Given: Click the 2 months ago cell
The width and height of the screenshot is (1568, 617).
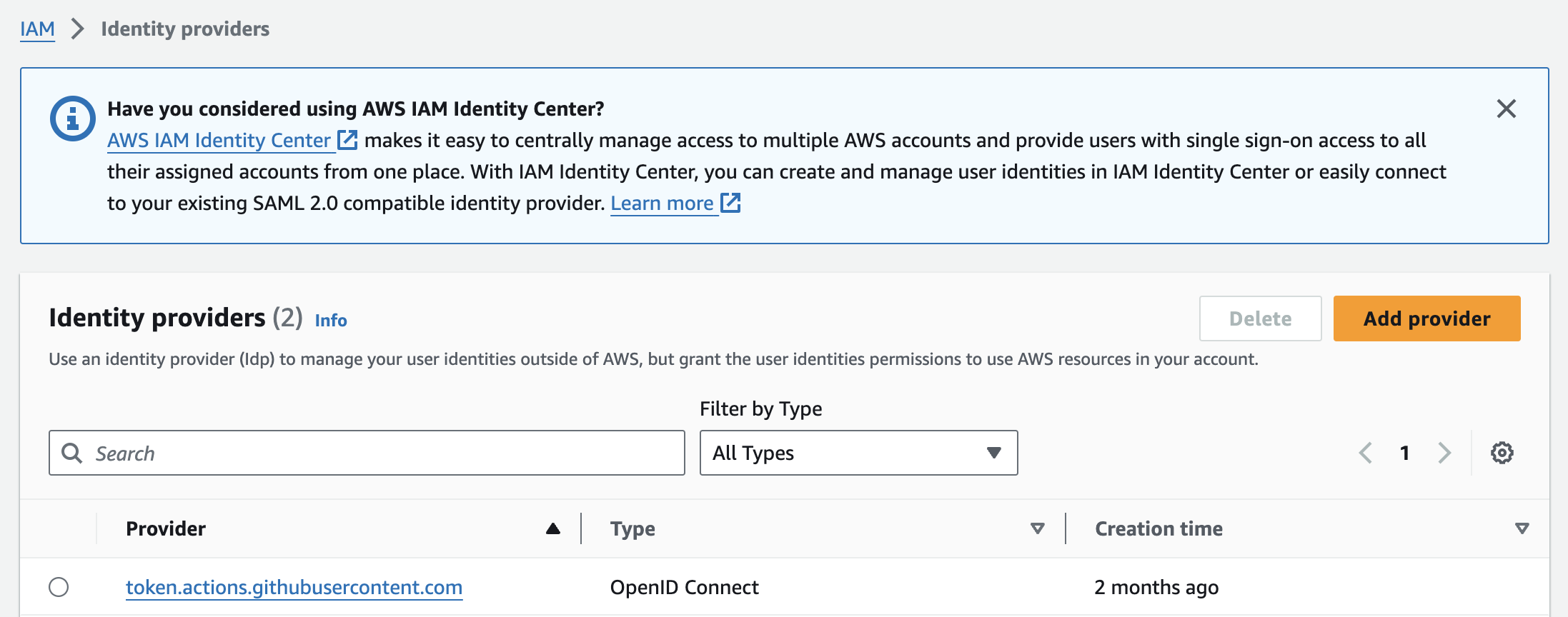Looking at the screenshot, I should click(x=1156, y=587).
